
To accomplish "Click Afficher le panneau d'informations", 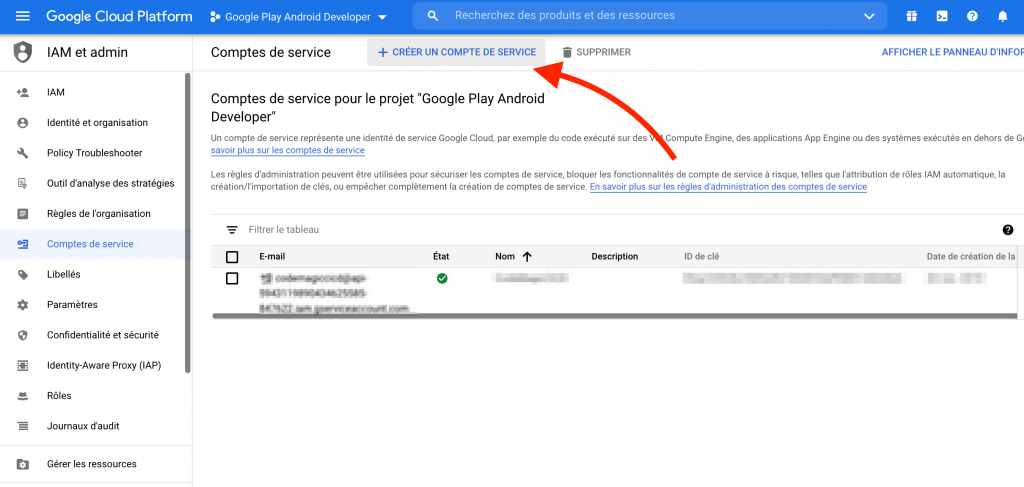I will pos(951,52).
